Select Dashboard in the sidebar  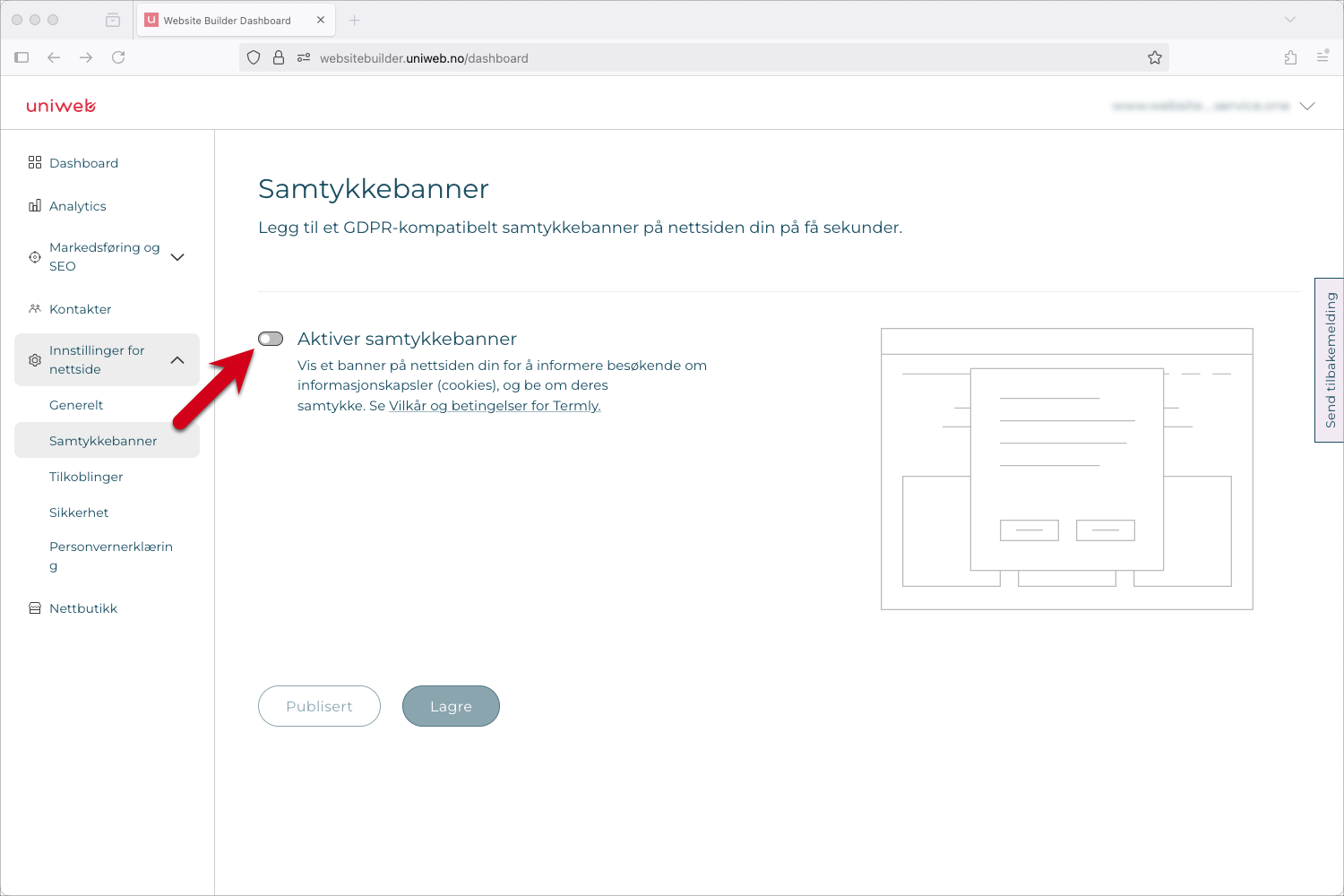(83, 163)
